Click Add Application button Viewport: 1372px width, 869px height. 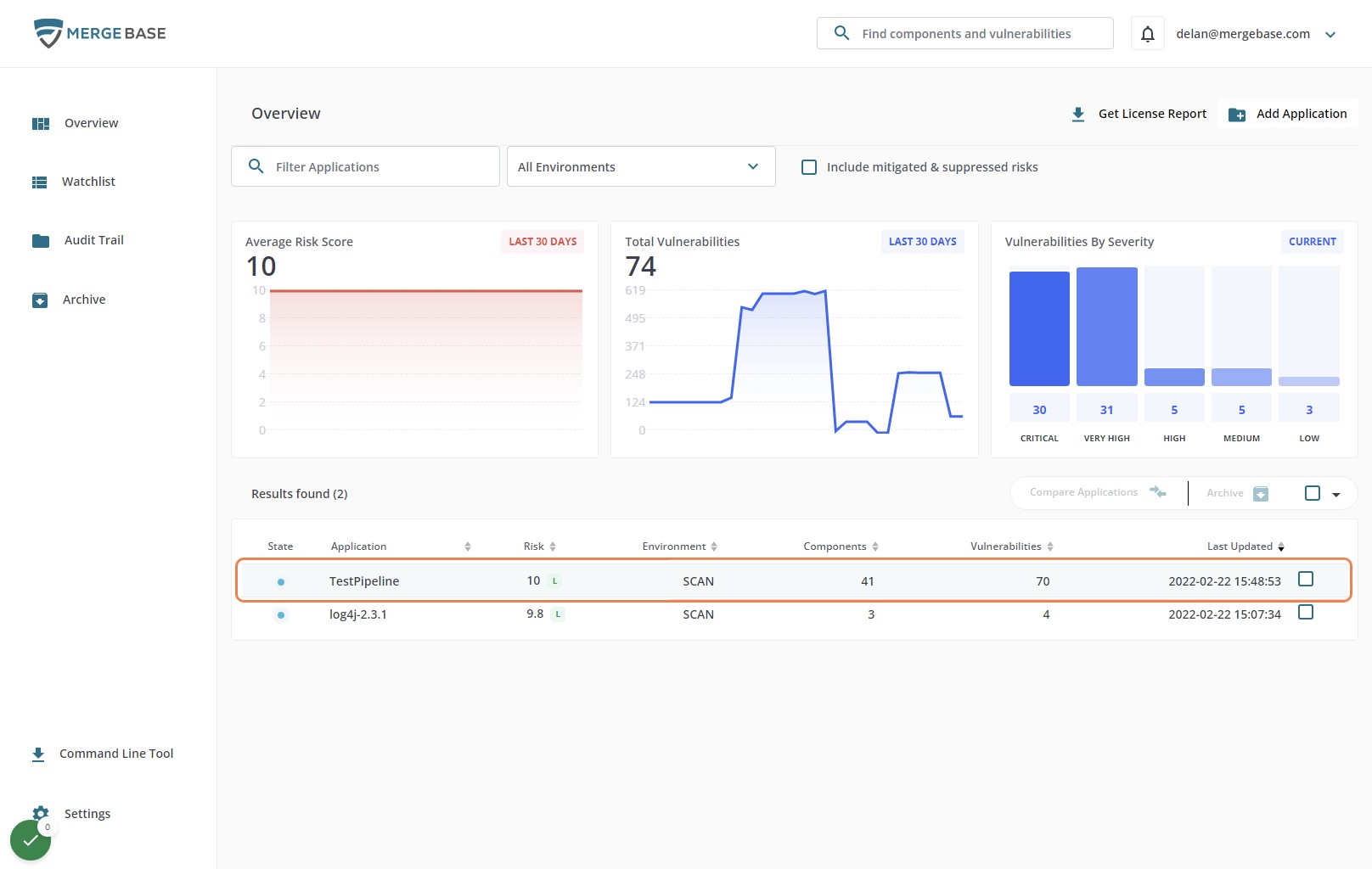click(x=1288, y=114)
